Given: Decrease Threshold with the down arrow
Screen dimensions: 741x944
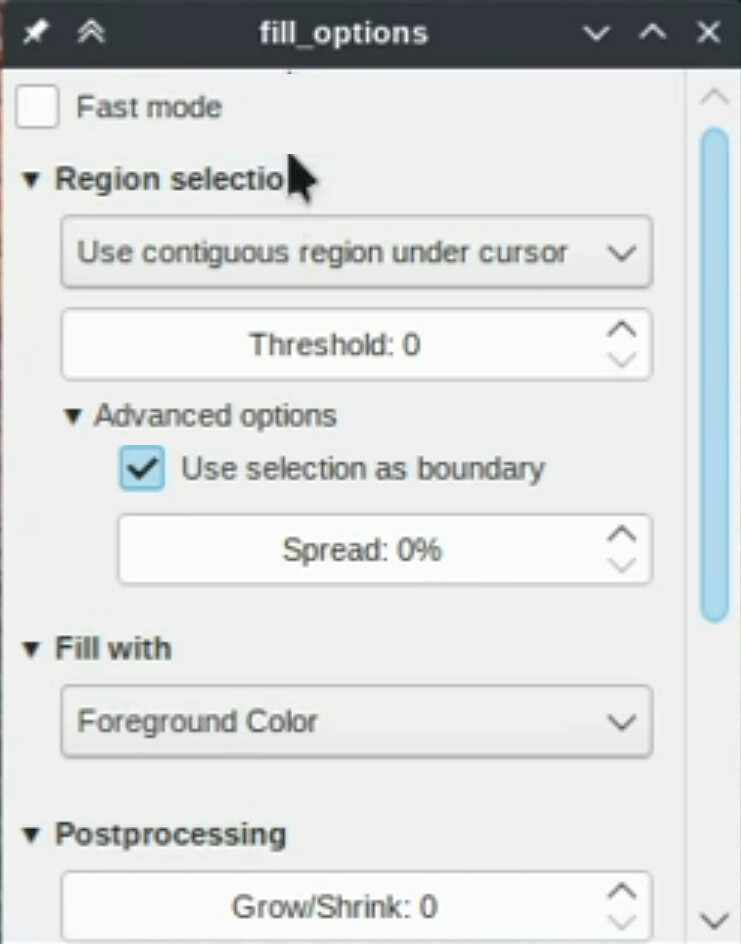Looking at the screenshot, I should tap(622, 361).
